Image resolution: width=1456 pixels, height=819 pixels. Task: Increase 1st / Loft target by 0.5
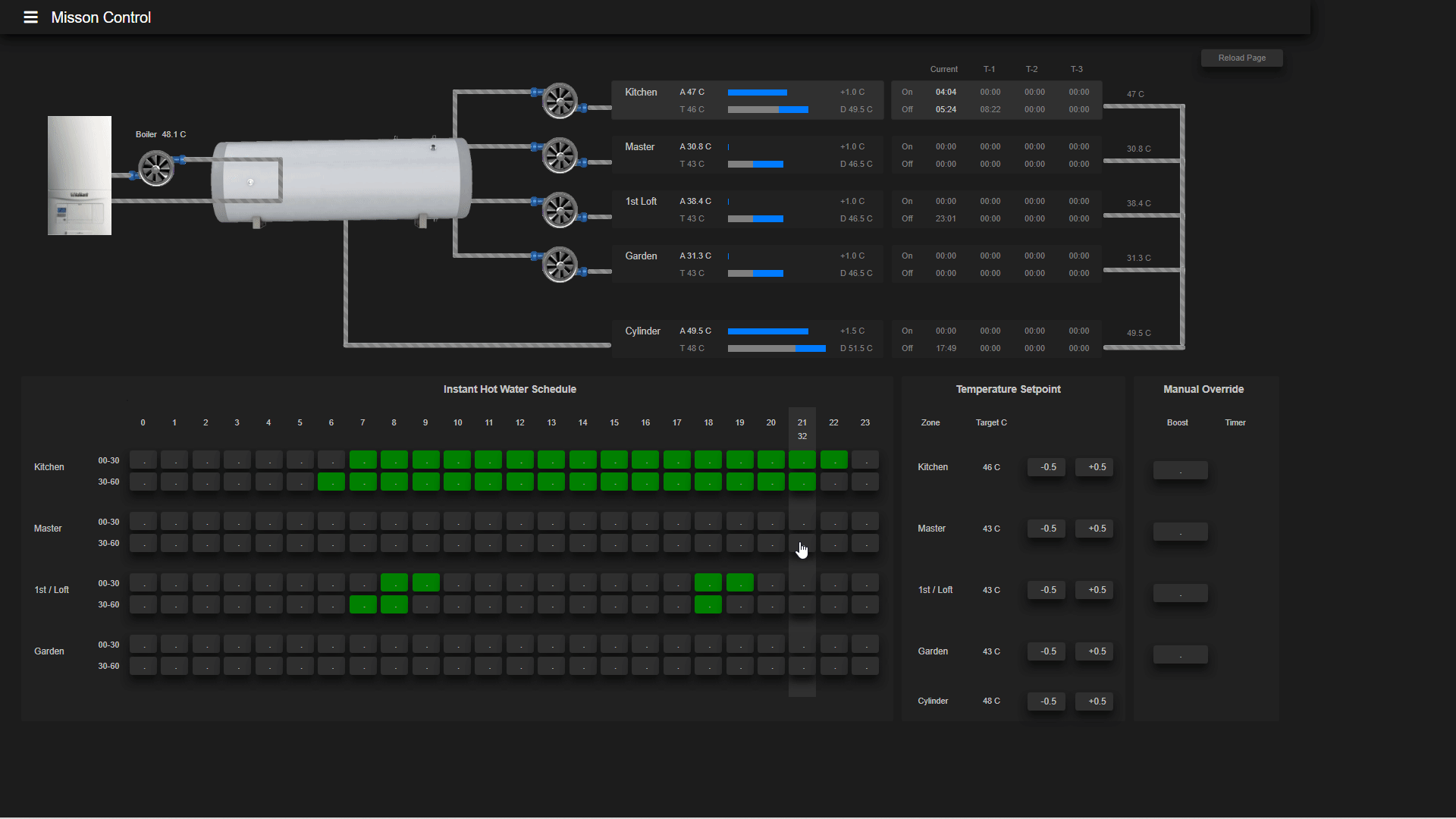(x=1094, y=590)
